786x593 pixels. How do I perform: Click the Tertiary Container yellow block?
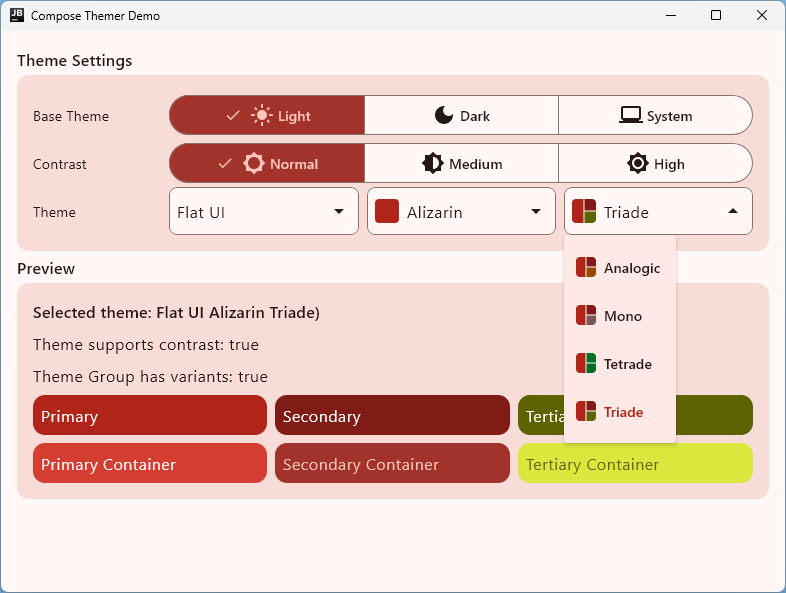[x=635, y=463]
